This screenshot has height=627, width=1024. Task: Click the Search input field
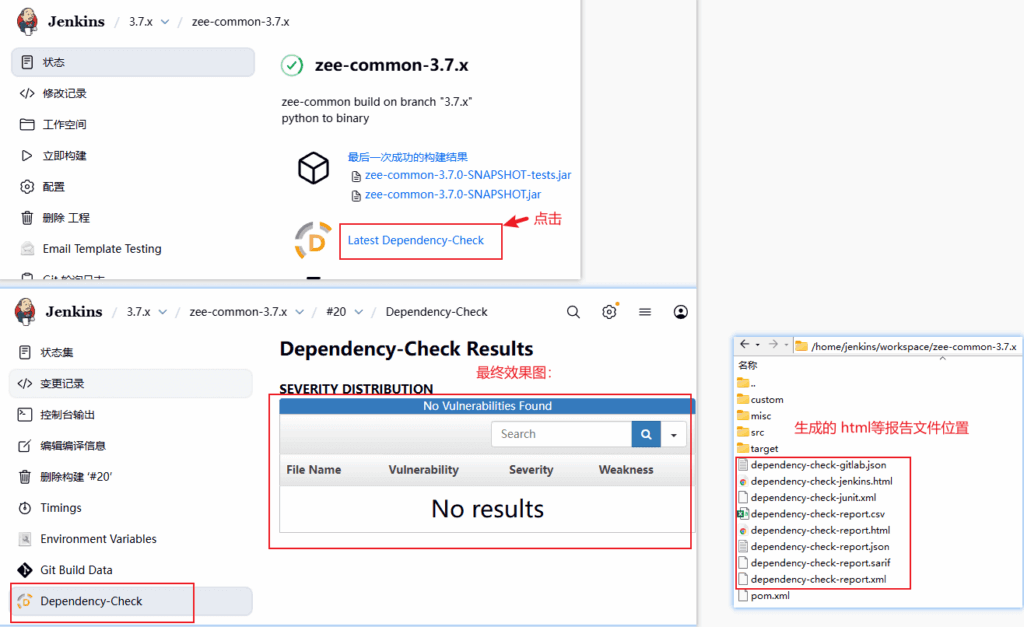(560, 434)
